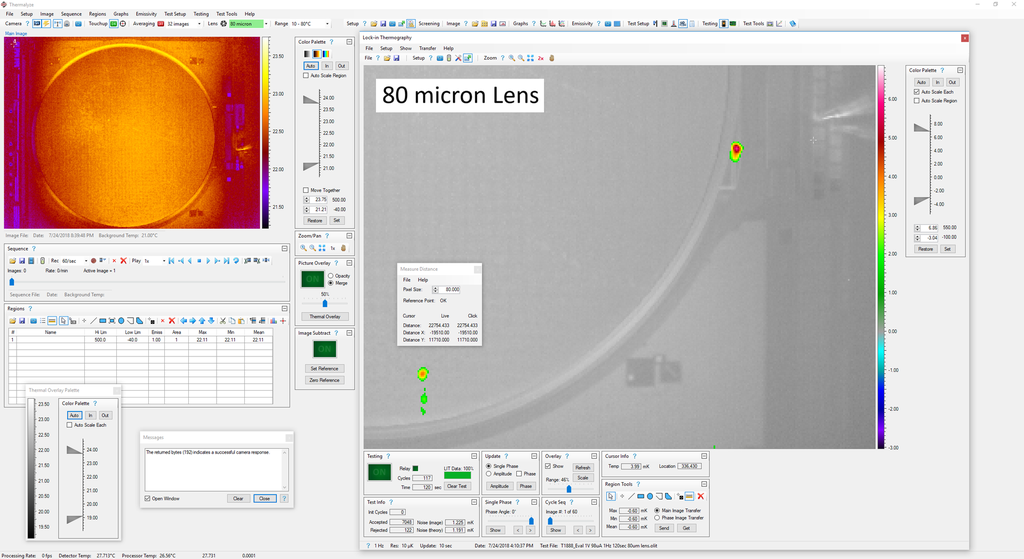Jump to first frame in Sequence playback controls
The height and width of the screenshot is (559, 1024).
pyautogui.click(x=171, y=261)
